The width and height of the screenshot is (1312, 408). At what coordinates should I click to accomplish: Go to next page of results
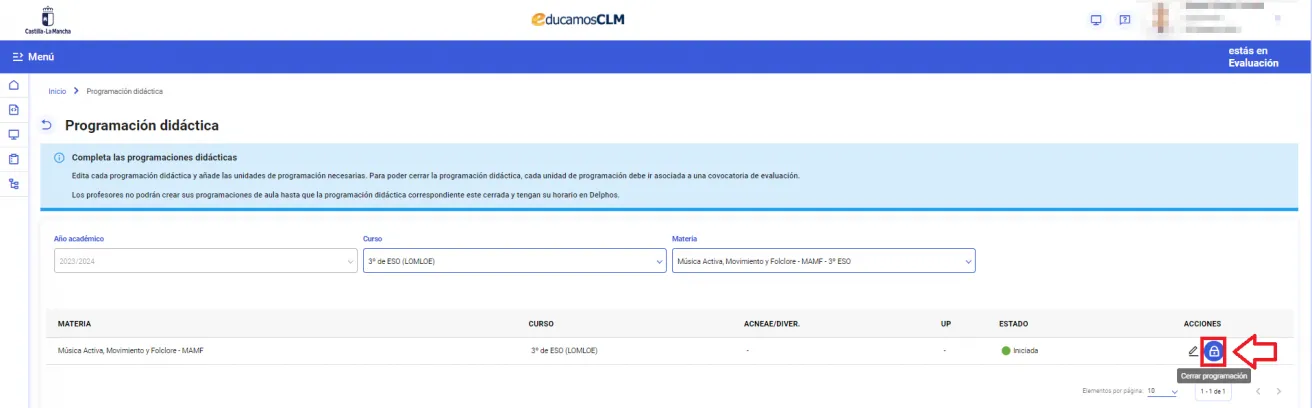(1279, 391)
